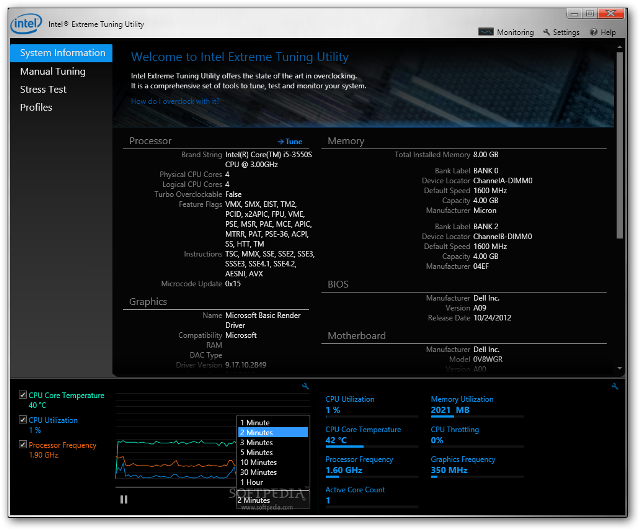Pick 10 Minutes time range
Viewport: 640px width, 530px height.
[273, 462]
